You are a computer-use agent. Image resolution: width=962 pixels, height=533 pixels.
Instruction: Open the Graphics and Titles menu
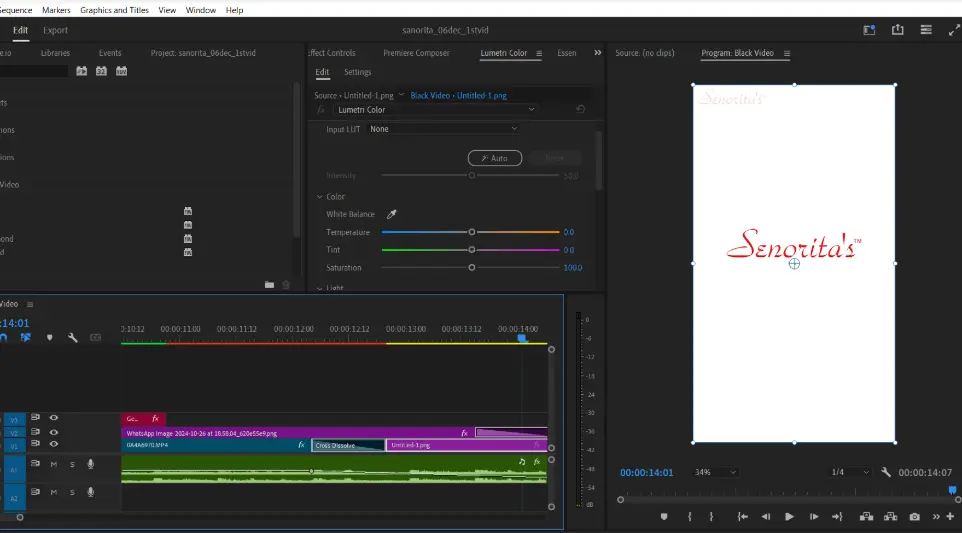[x=114, y=10]
